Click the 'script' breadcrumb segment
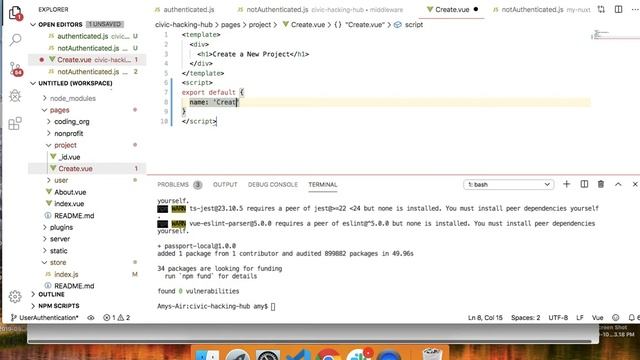Image resolution: width=640 pixels, height=360 pixels. pos(413,25)
